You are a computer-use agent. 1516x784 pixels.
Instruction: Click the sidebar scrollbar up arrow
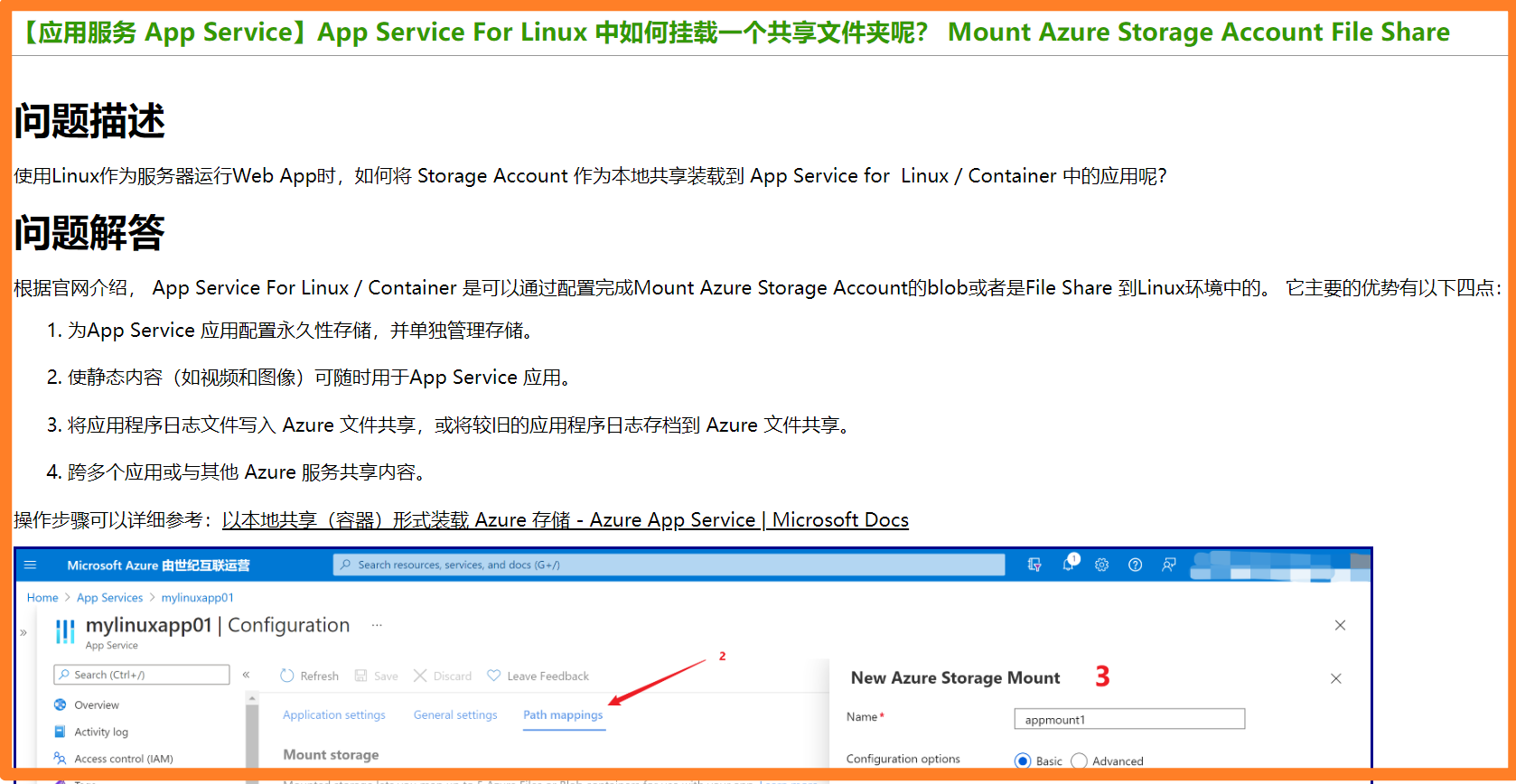tap(252, 698)
